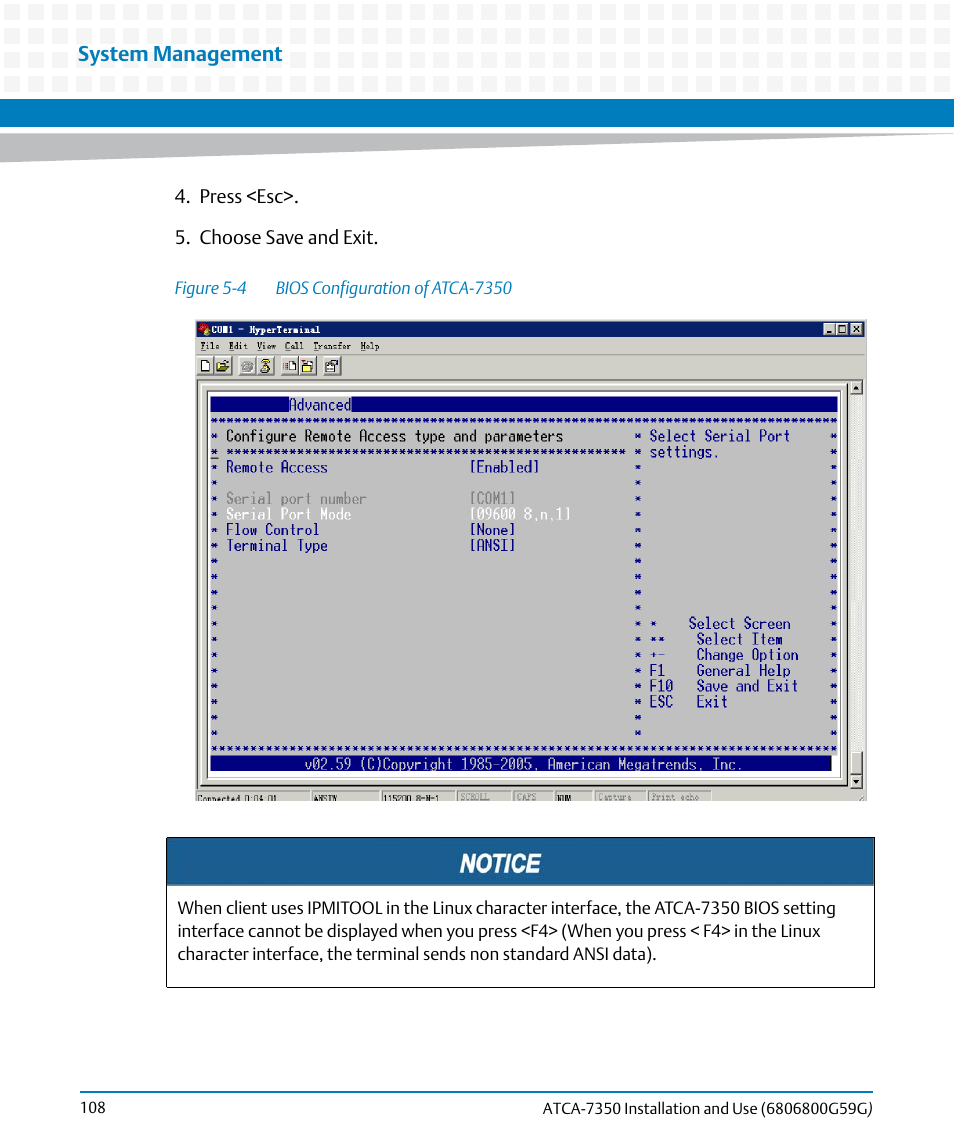Click the 'Configure Remote Access type and parameters' heading
The height and width of the screenshot is (1145, 954).
click(x=394, y=437)
